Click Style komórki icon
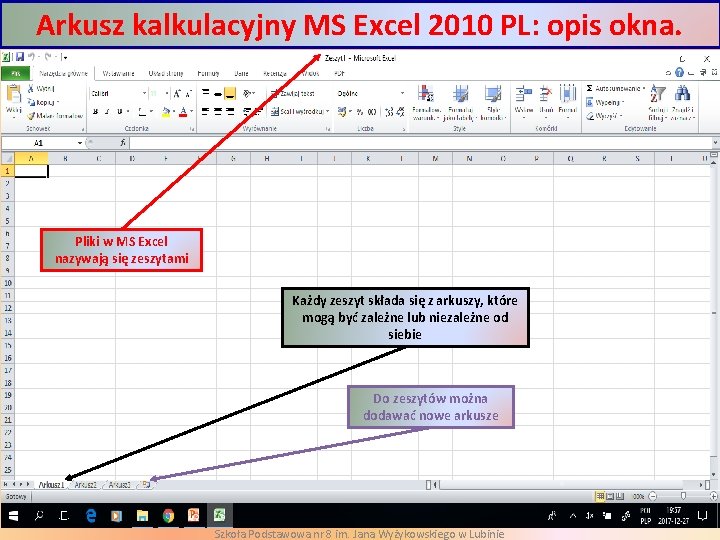Screen dimensions: 720x540 click(x=493, y=94)
